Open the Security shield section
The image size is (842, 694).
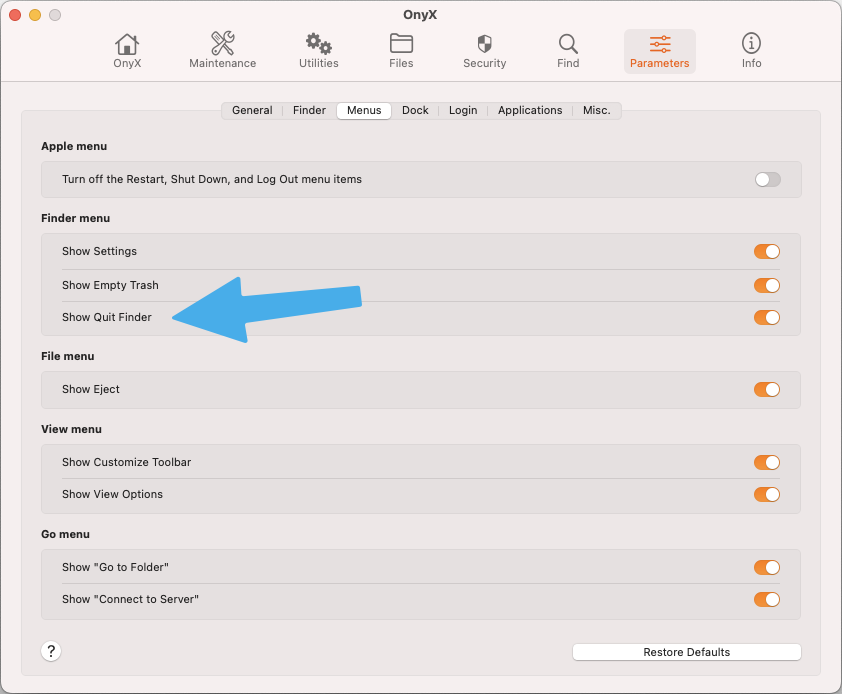click(x=484, y=51)
